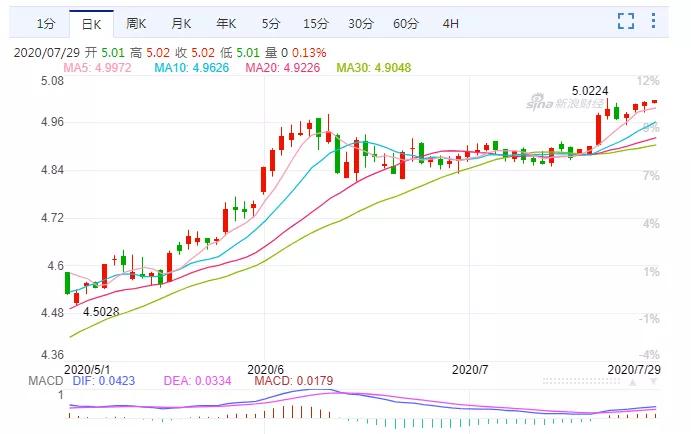Viewport: 691px width, 434px height.
Task: Click the DIF: 0.0423 indicator value
Action: click(x=104, y=381)
